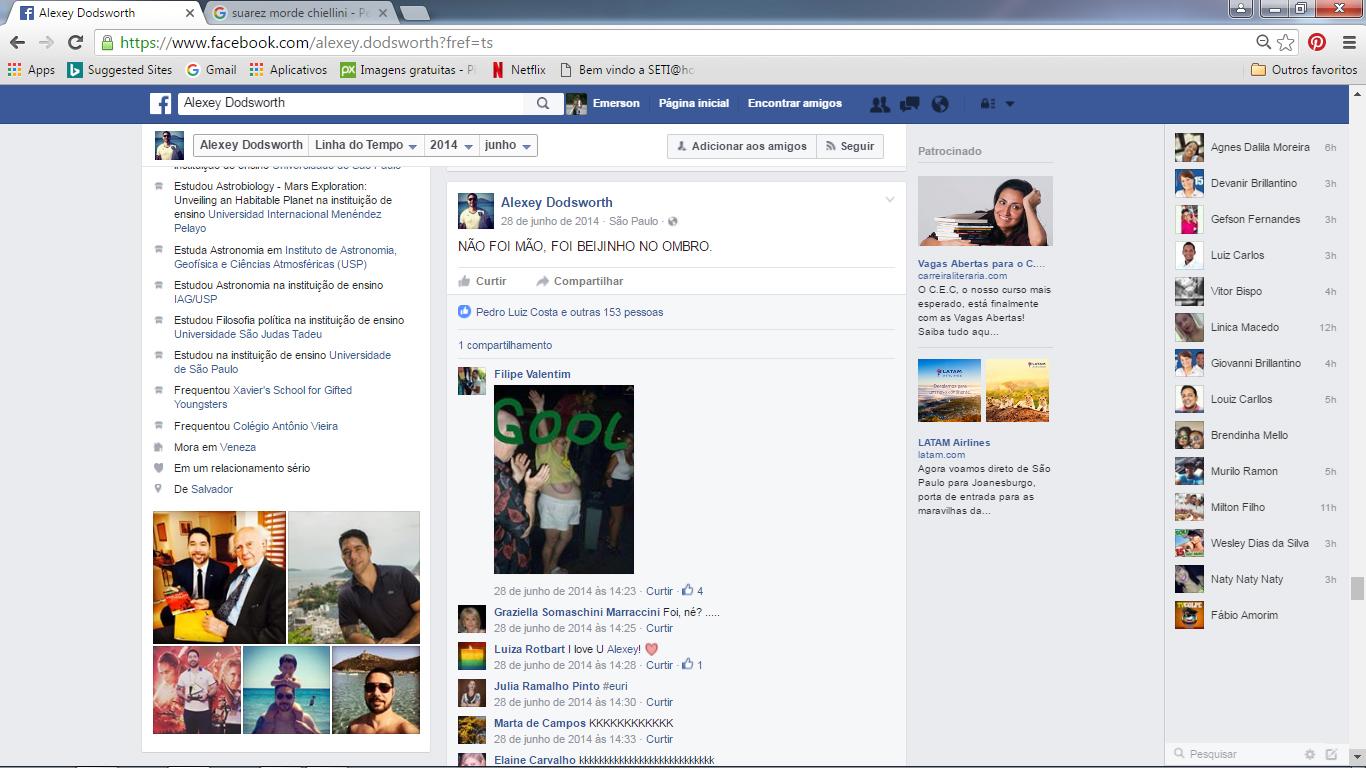Open the globe notifications icon
Screen dimensions: 1366x768
tap(940, 104)
